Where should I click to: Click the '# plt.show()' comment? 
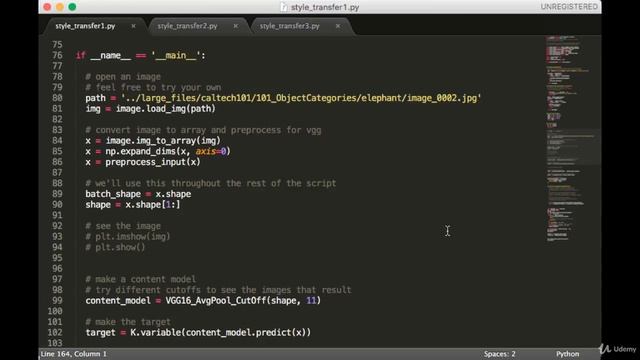click(x=115, y=247)
